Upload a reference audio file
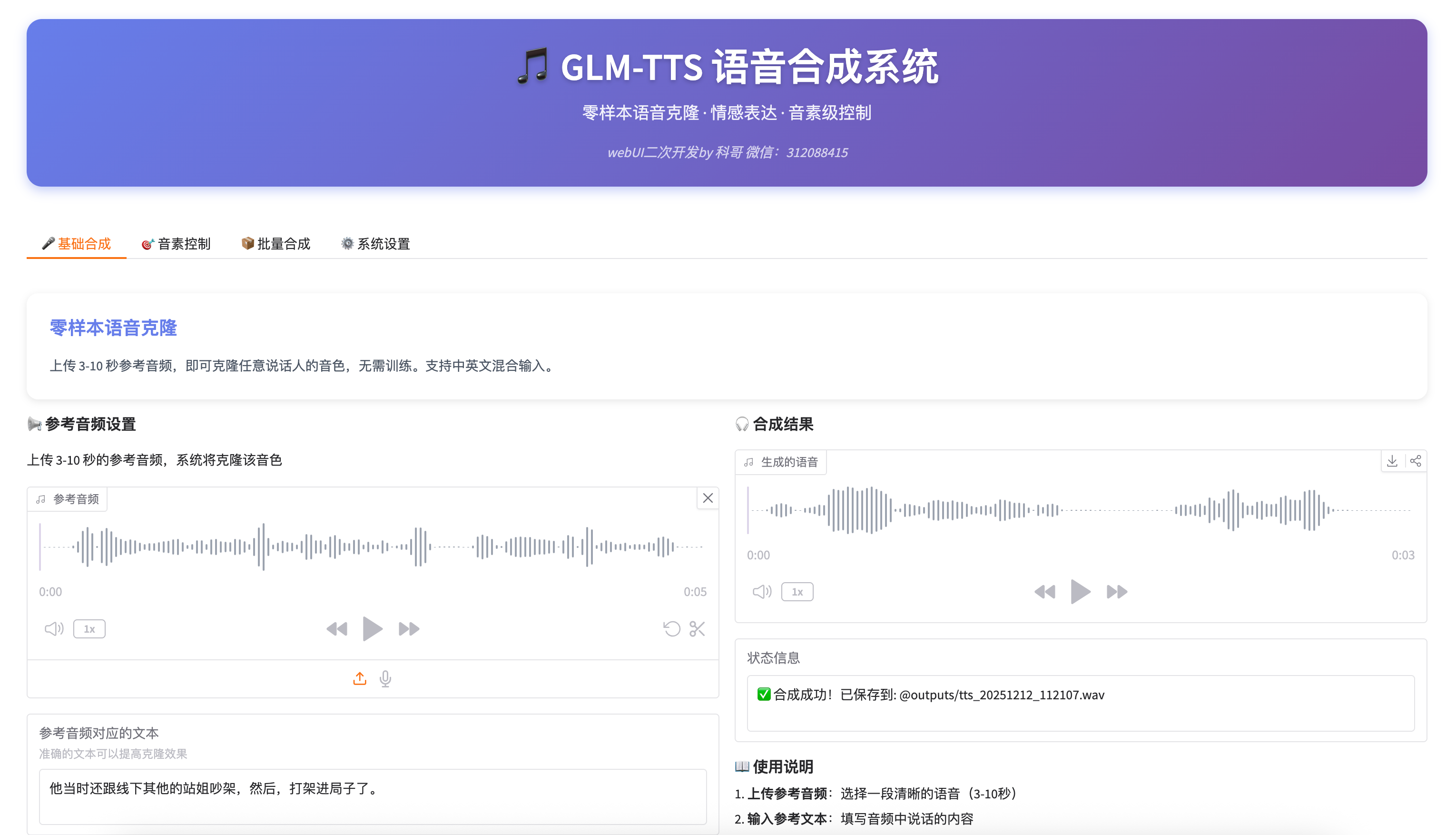The image size is (1456, 835). [x=359, y=678]
